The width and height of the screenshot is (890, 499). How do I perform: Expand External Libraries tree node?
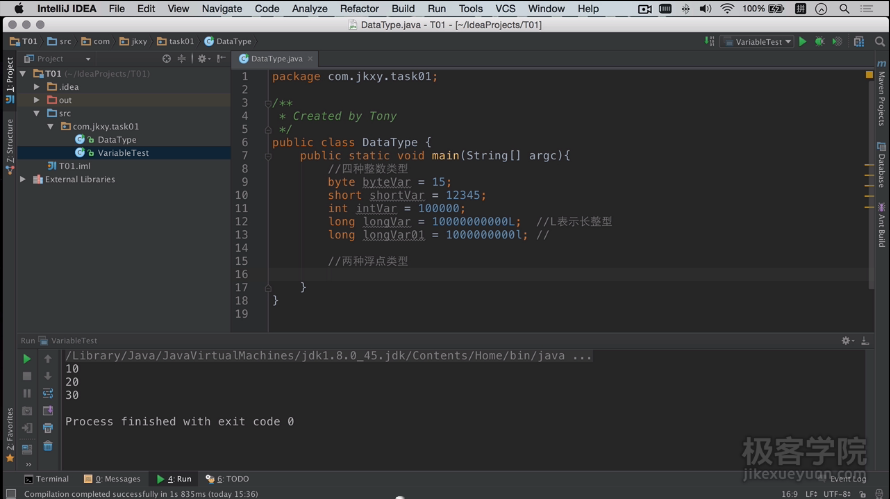pos(24,180)
